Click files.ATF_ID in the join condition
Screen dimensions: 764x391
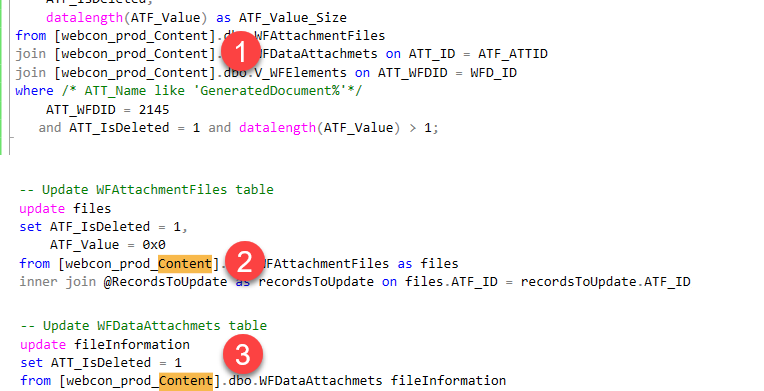[x=451, y=282]
